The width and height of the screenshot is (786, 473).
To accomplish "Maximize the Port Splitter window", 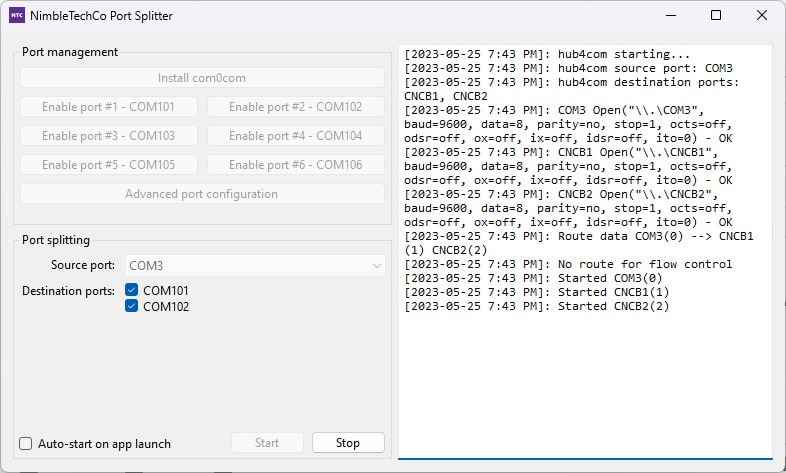I will [x=716, y=16].
